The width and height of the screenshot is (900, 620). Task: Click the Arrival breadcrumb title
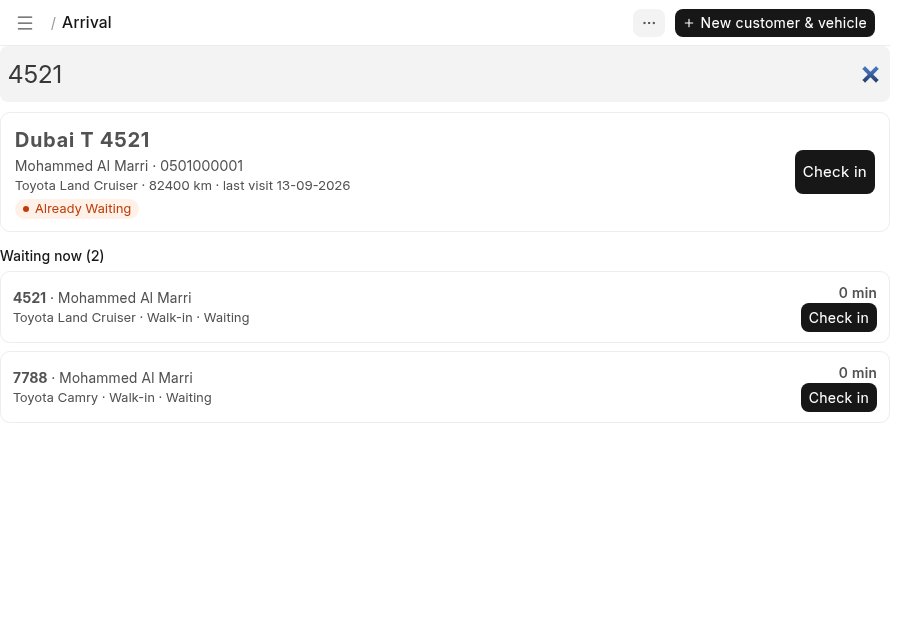coord(87,22)
